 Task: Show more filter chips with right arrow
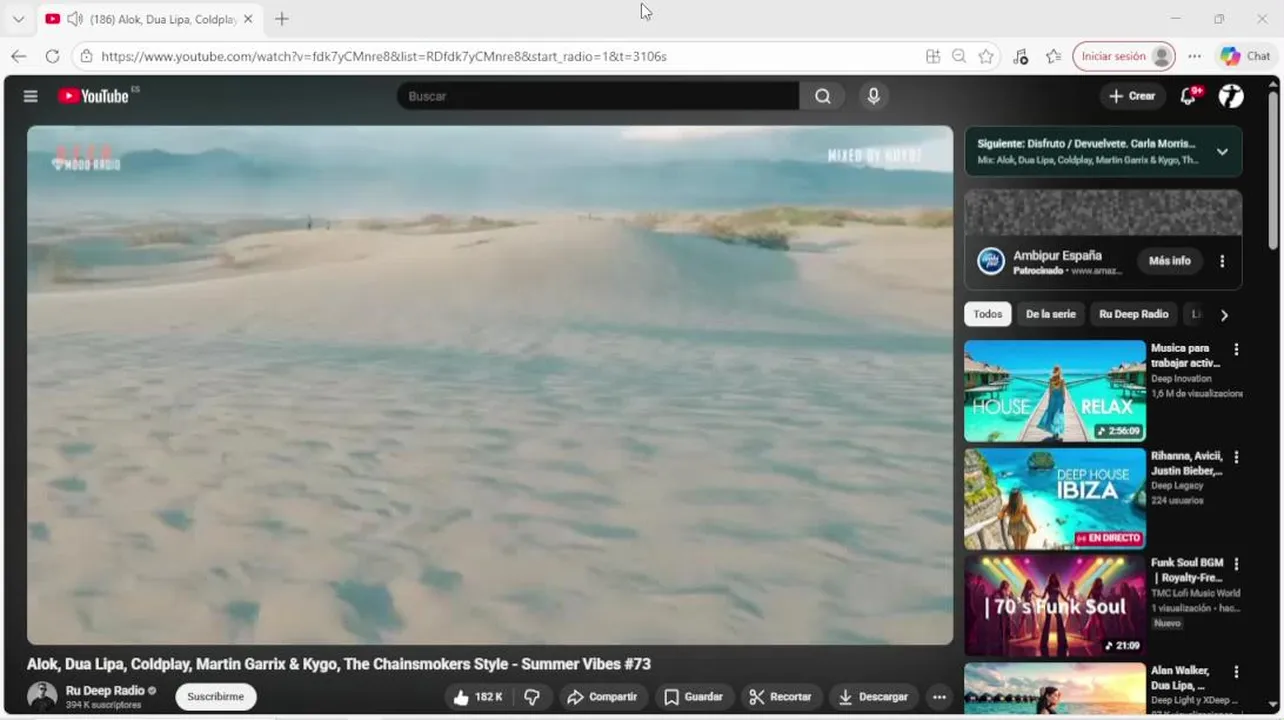(x=1224, y=315)
